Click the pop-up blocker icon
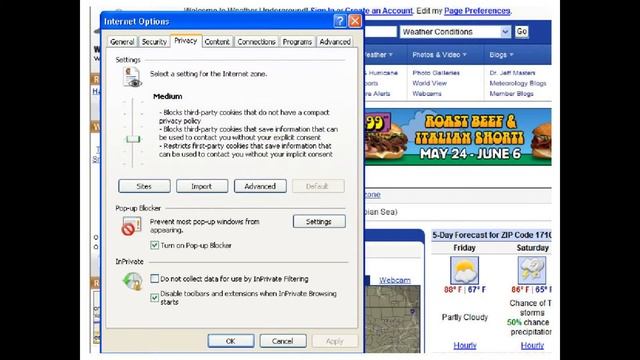The height and width of the screenshot is (360, 640). 131,226
